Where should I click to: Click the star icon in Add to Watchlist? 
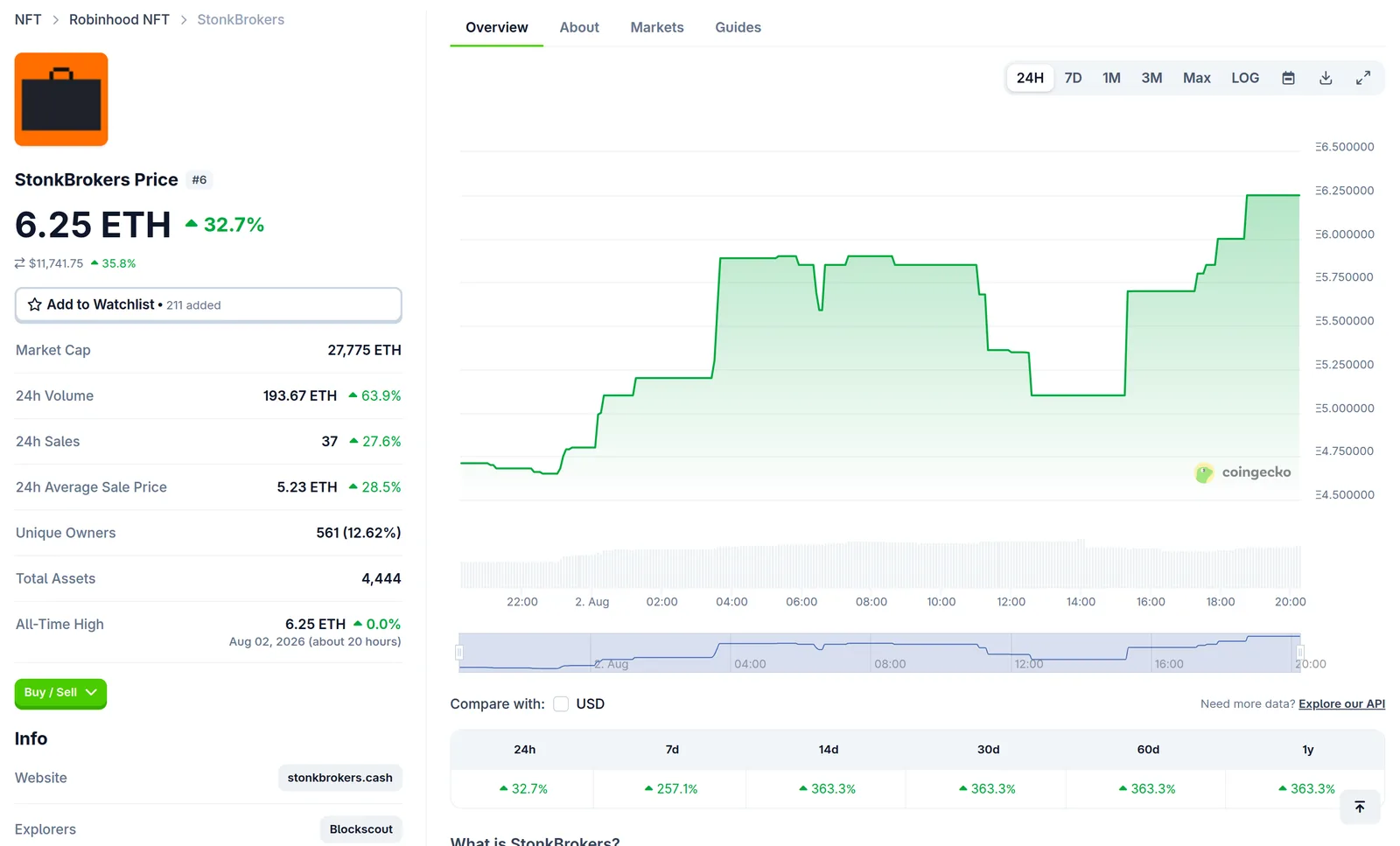pos(34,304)
